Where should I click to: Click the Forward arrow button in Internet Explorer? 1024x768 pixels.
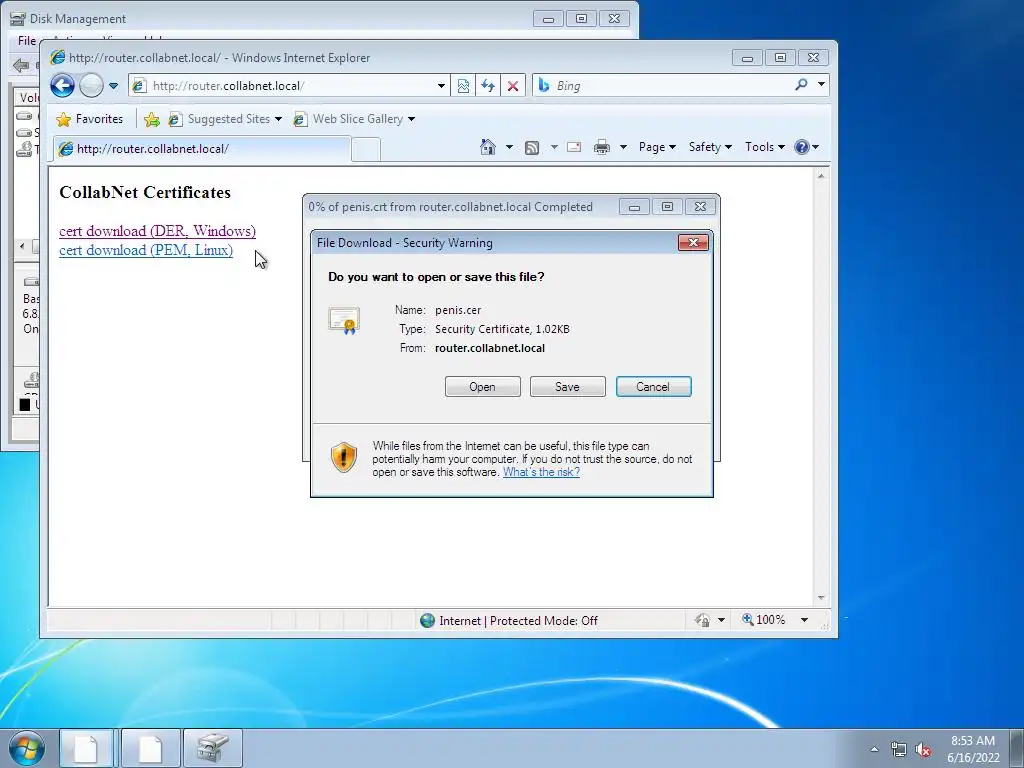[x=91, y=86]
